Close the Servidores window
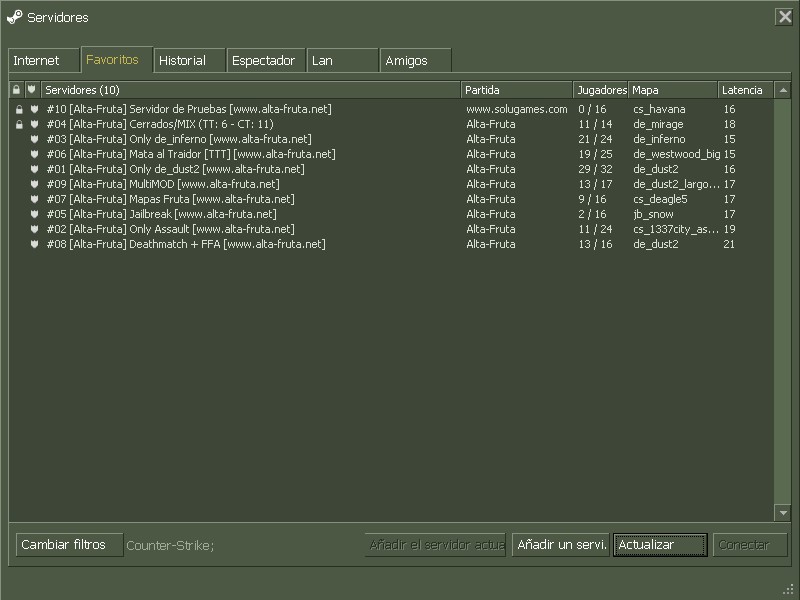The width and height of the screenshot is (800, 600). tap(785, 17)
